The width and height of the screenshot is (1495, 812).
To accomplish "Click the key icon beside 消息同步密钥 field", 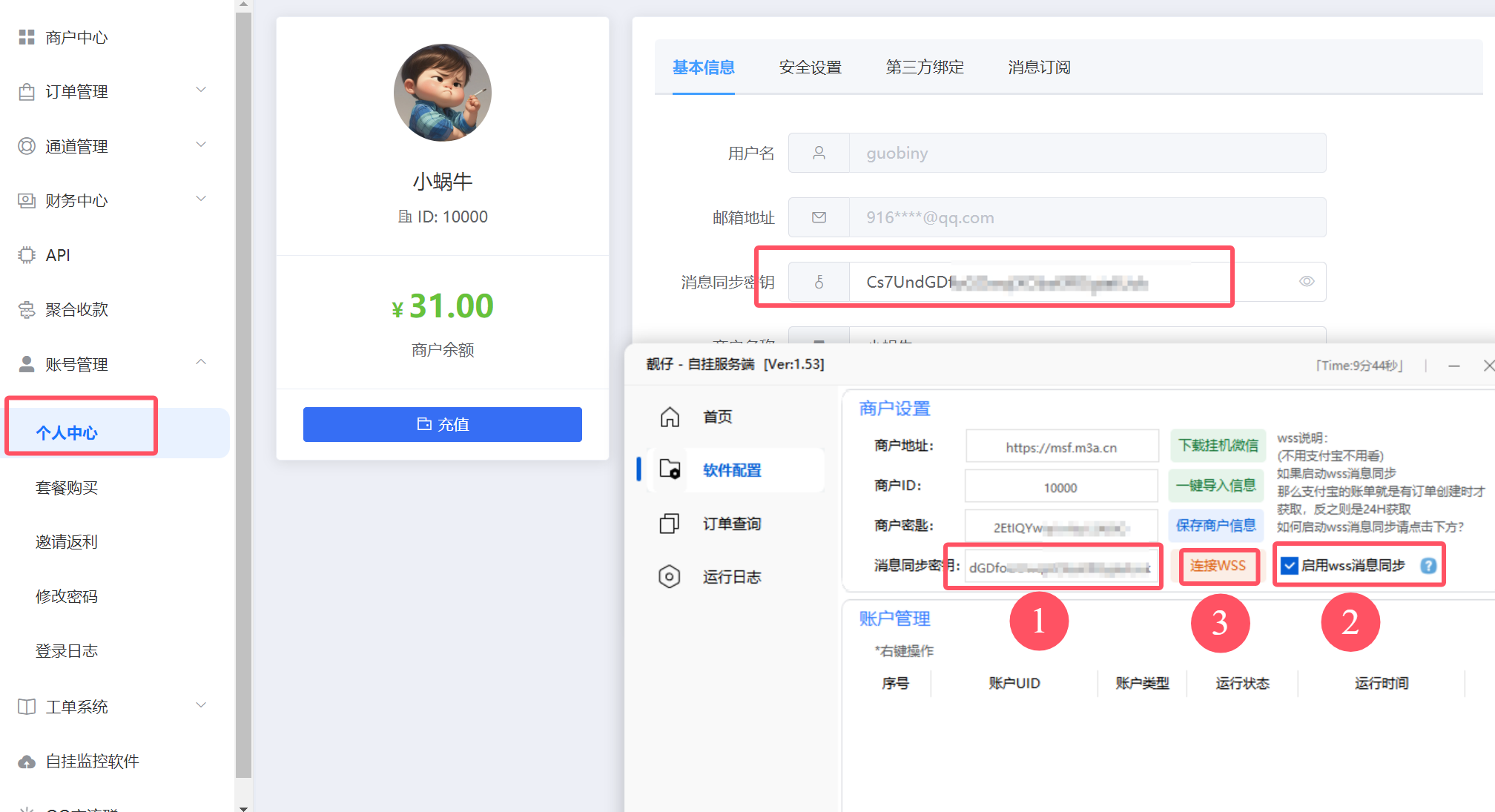I will [x=819, y=282].
